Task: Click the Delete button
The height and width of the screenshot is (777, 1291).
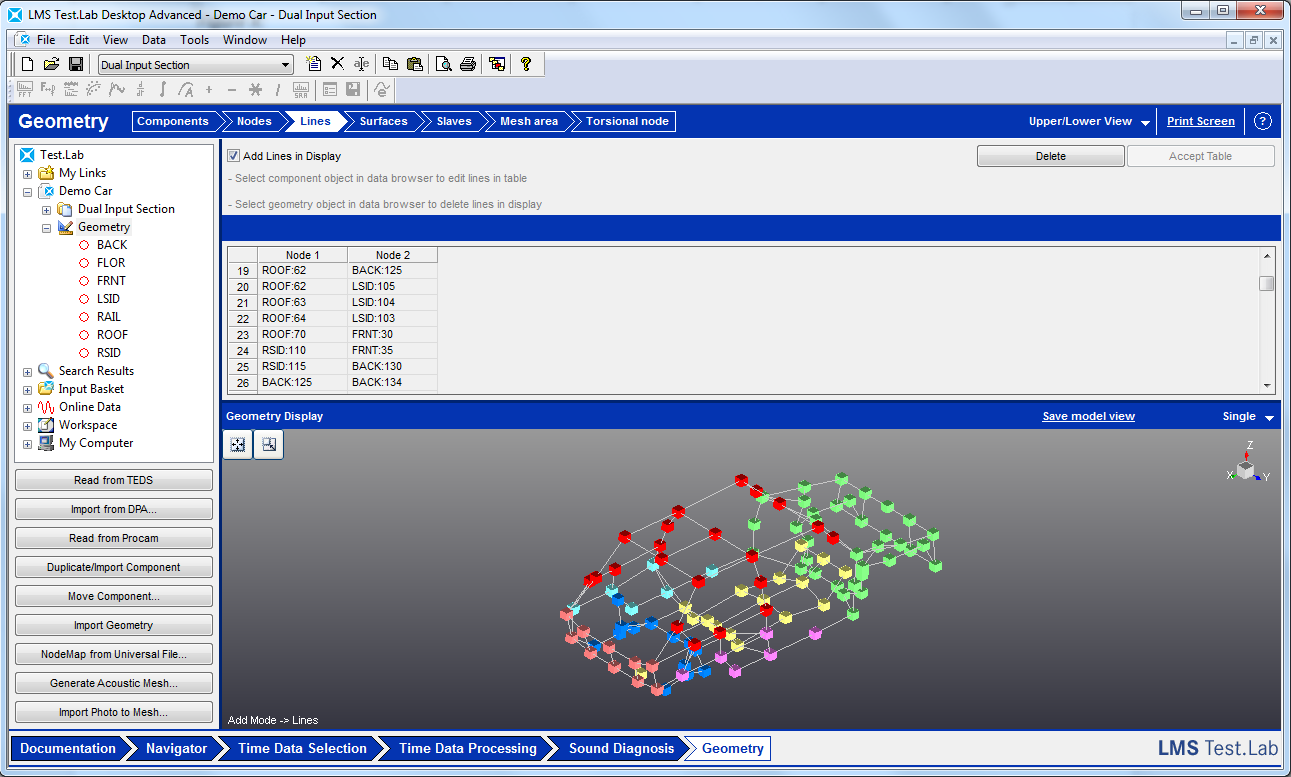Action: (1051, 156)
